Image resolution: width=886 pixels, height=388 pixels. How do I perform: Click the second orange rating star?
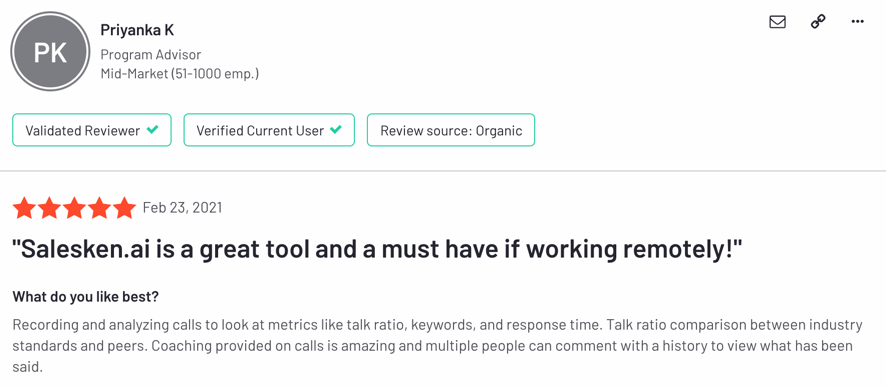(49, 208)
